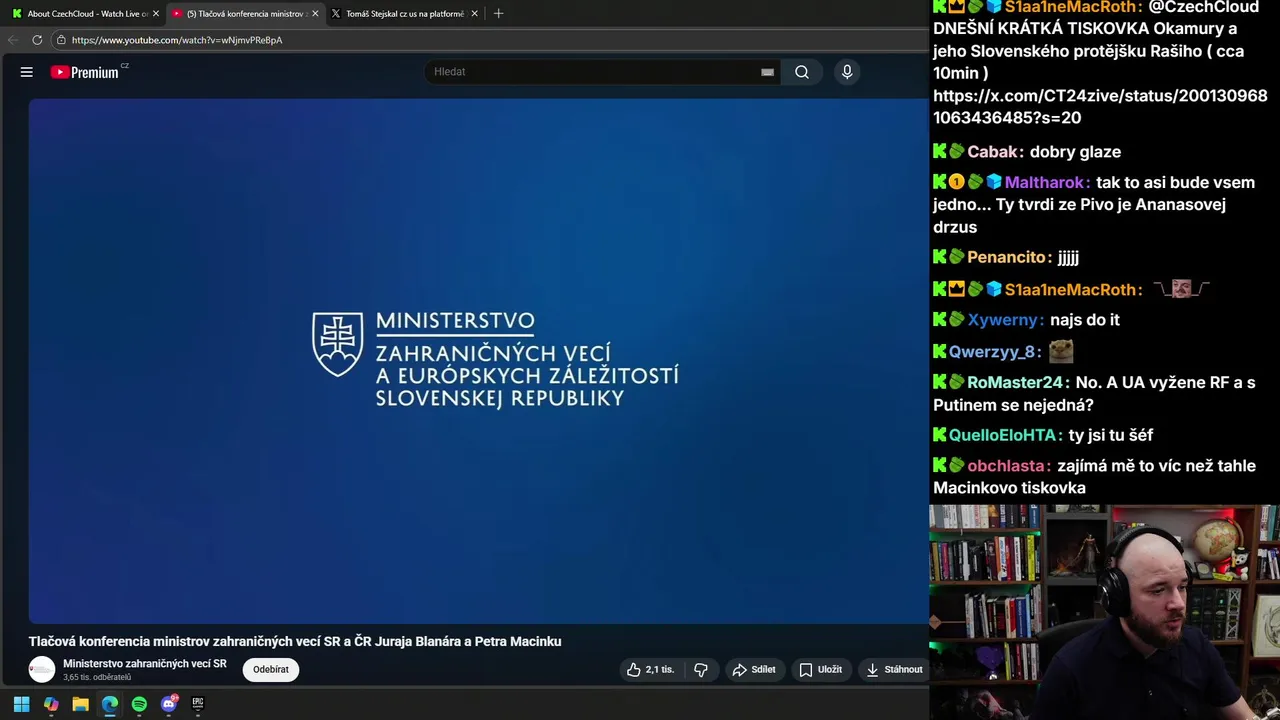The width and height of the screenshot is (1280, 720).
Task: Open Epic Games Launcher from the taskbar
Action: coord(198,704)
